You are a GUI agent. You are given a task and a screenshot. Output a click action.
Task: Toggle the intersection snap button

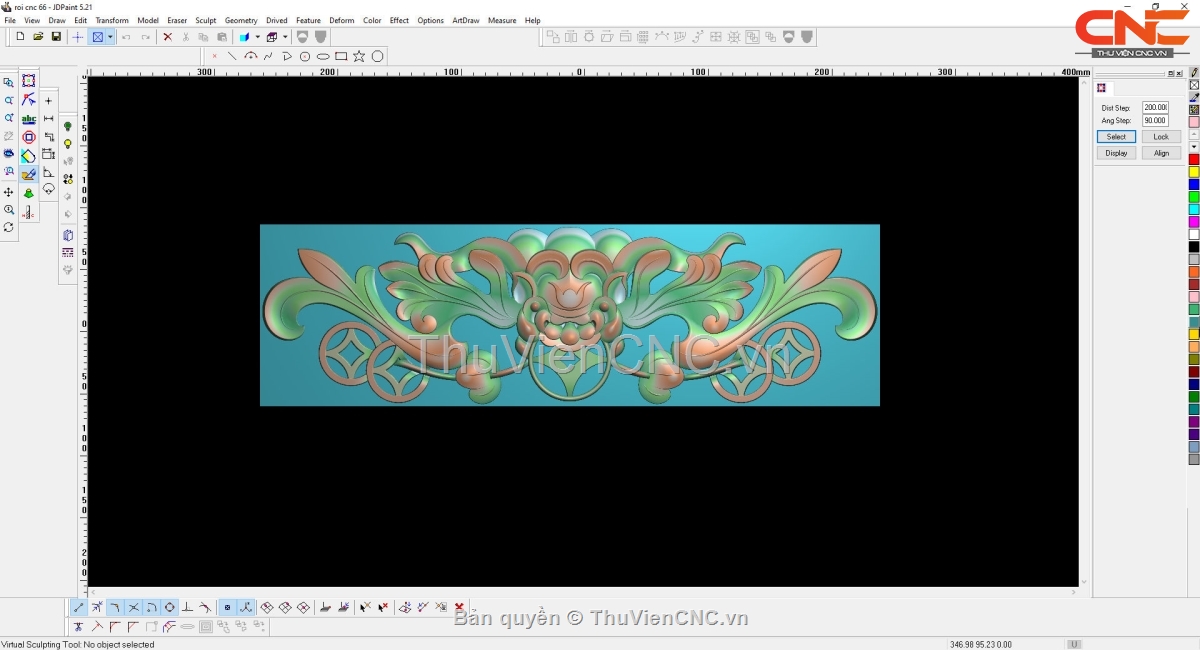[x=133, y=607]
